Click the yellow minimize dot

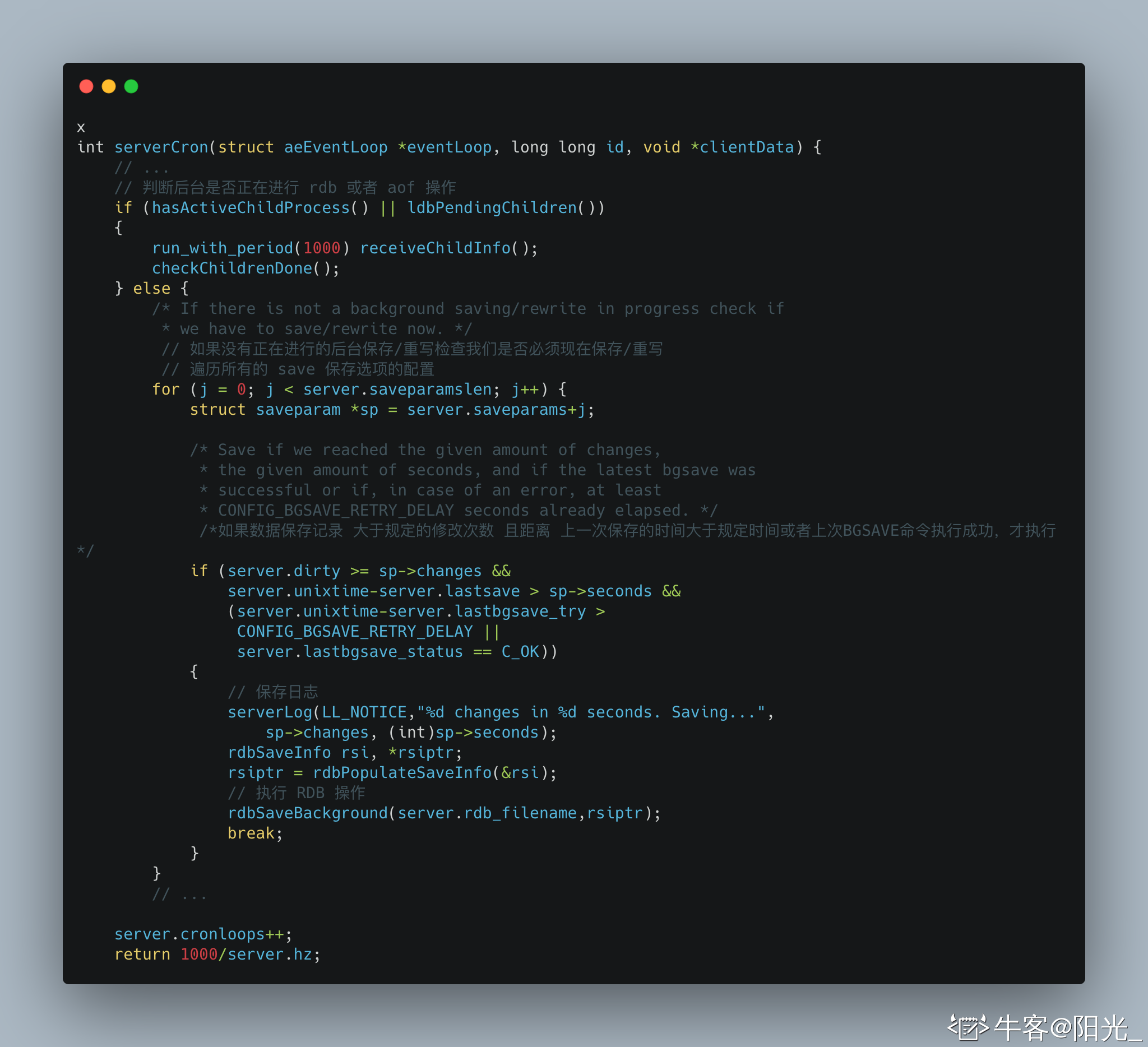[109, 86]
